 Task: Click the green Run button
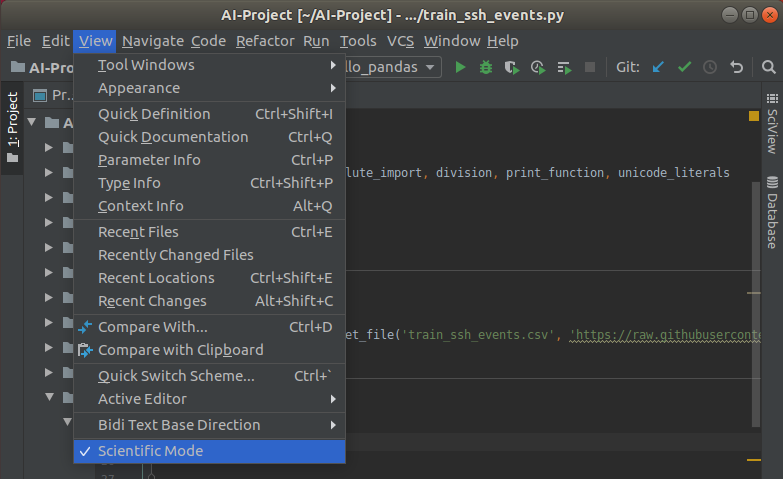(460, 67)
